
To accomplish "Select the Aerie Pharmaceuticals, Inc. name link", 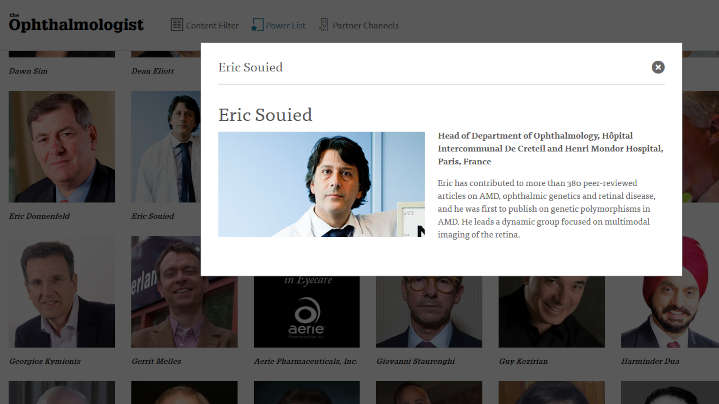I will 305,361.
